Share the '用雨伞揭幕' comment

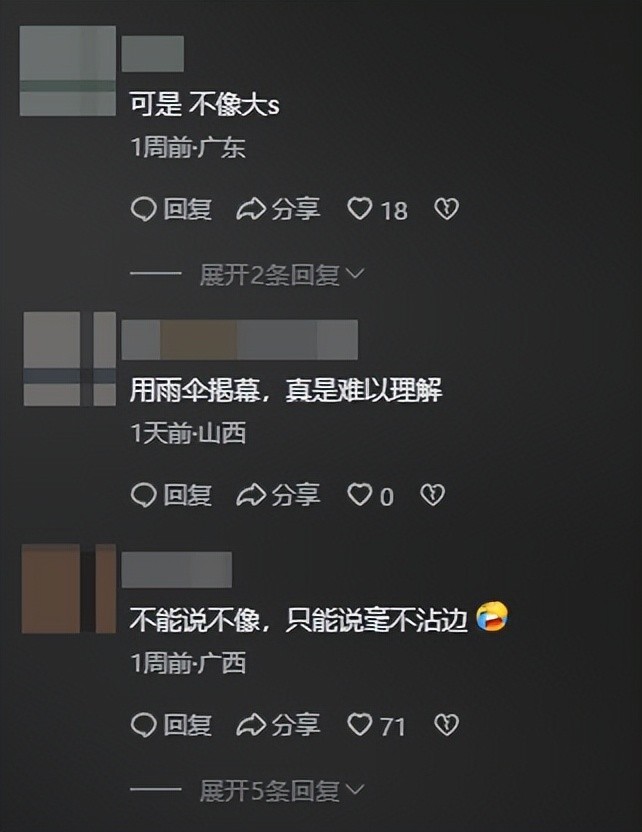tap(278, 496)
